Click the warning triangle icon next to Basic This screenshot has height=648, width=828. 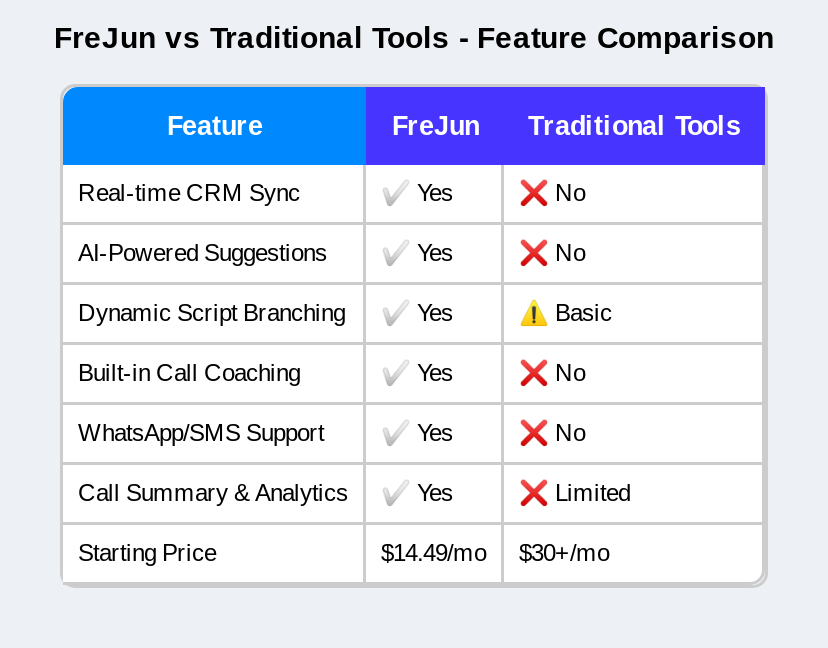pos(534,313)
